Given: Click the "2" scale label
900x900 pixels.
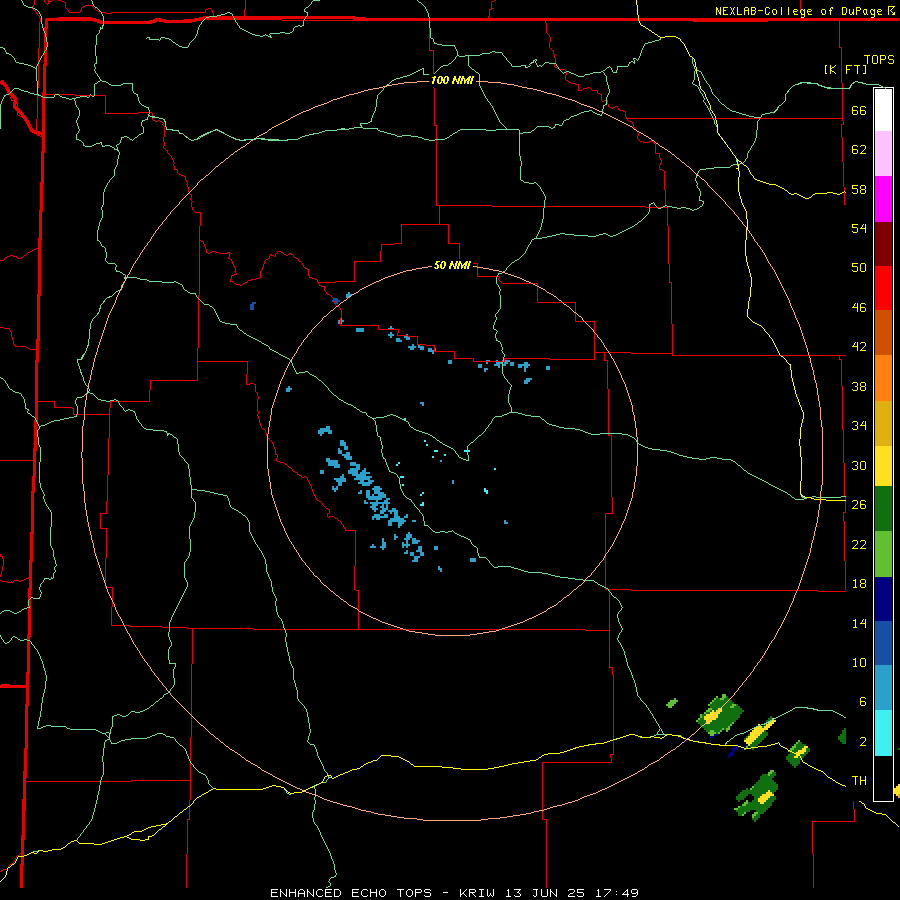Looking at the screenshot, I should pos(862,742).
